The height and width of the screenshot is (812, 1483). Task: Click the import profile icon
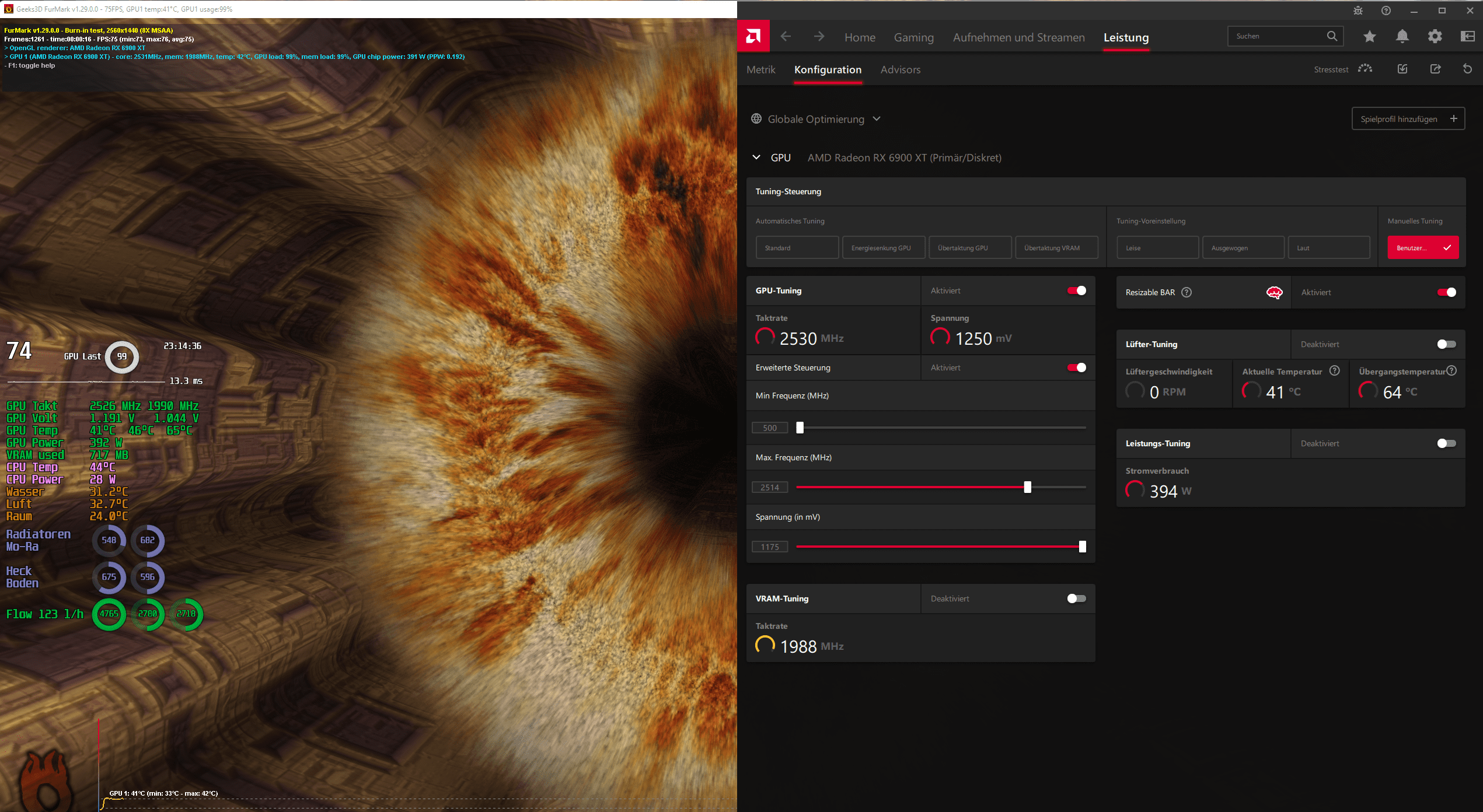pyautogui.click(x=1402, y=69)
